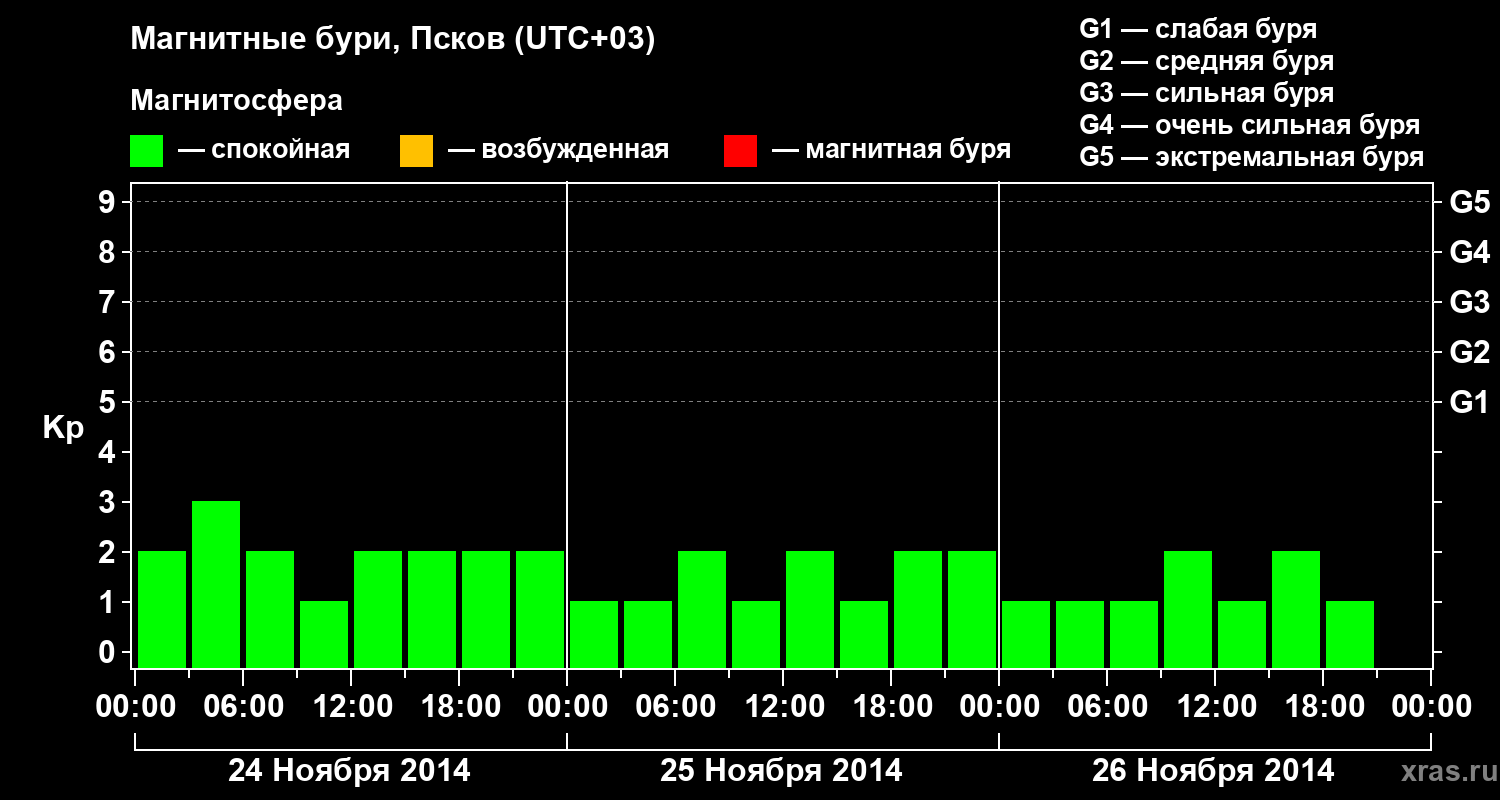Click the '— возбужденная' legend text

[558, 150]
